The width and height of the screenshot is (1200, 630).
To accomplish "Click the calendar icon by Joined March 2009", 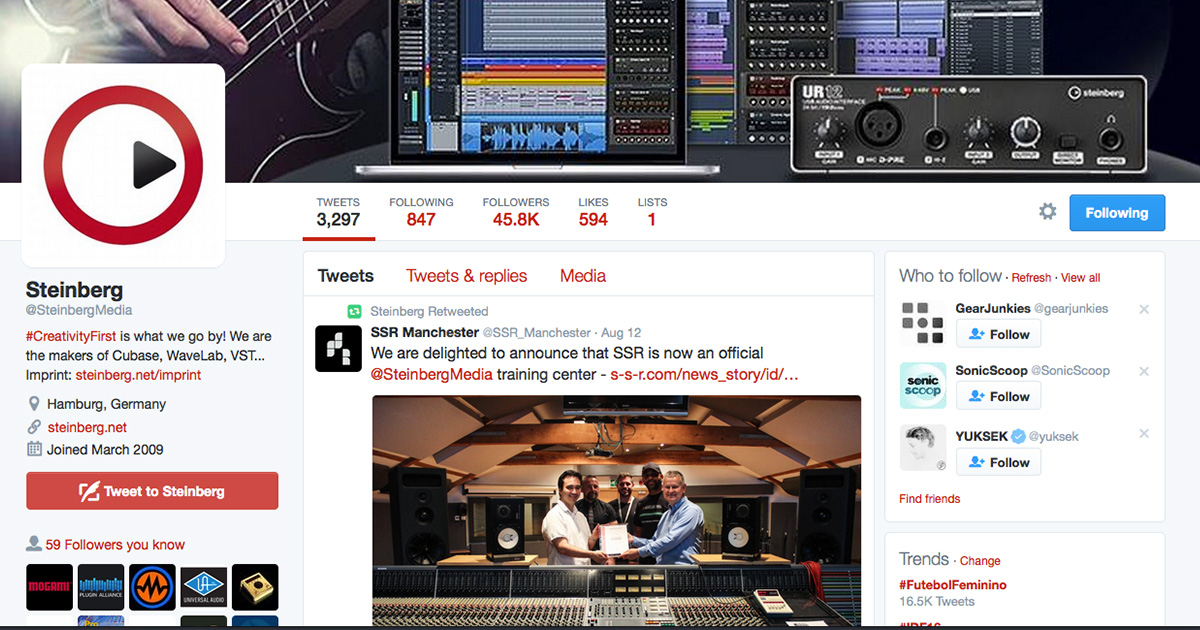I will (x=34, y=449).
